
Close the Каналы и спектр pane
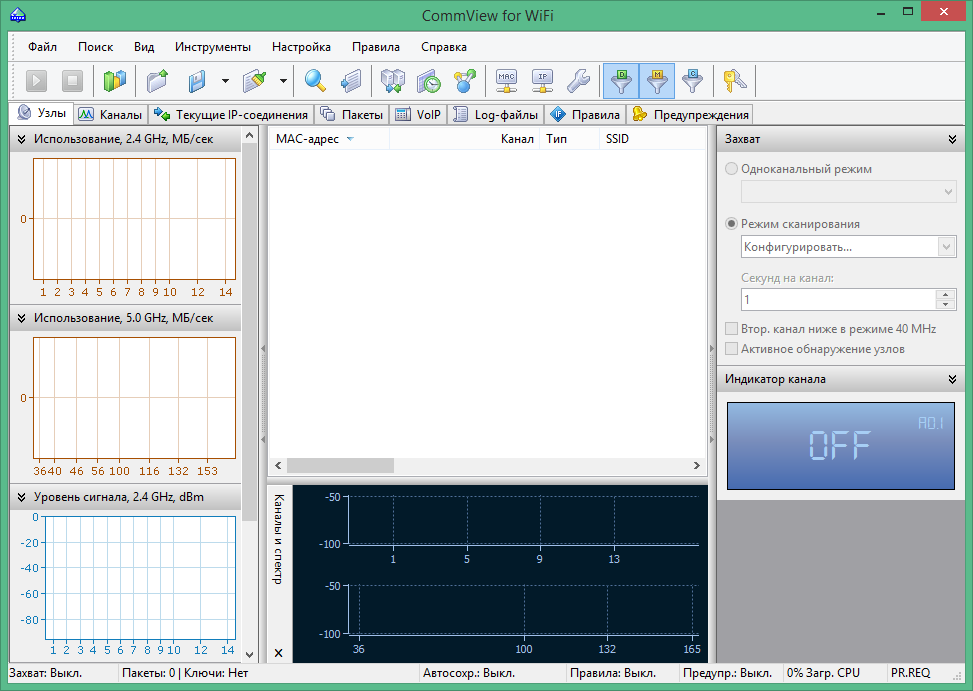coord(279,653)
